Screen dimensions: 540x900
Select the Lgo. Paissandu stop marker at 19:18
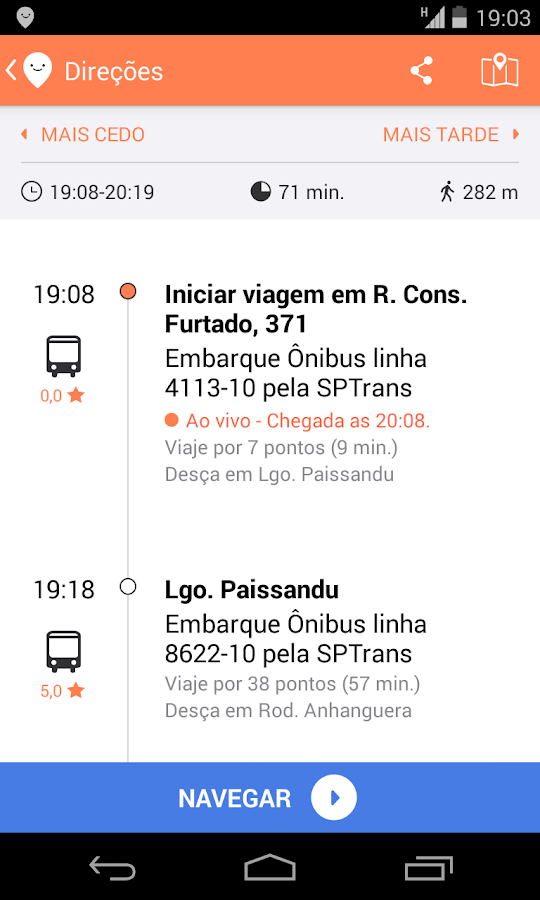point(128,587)
